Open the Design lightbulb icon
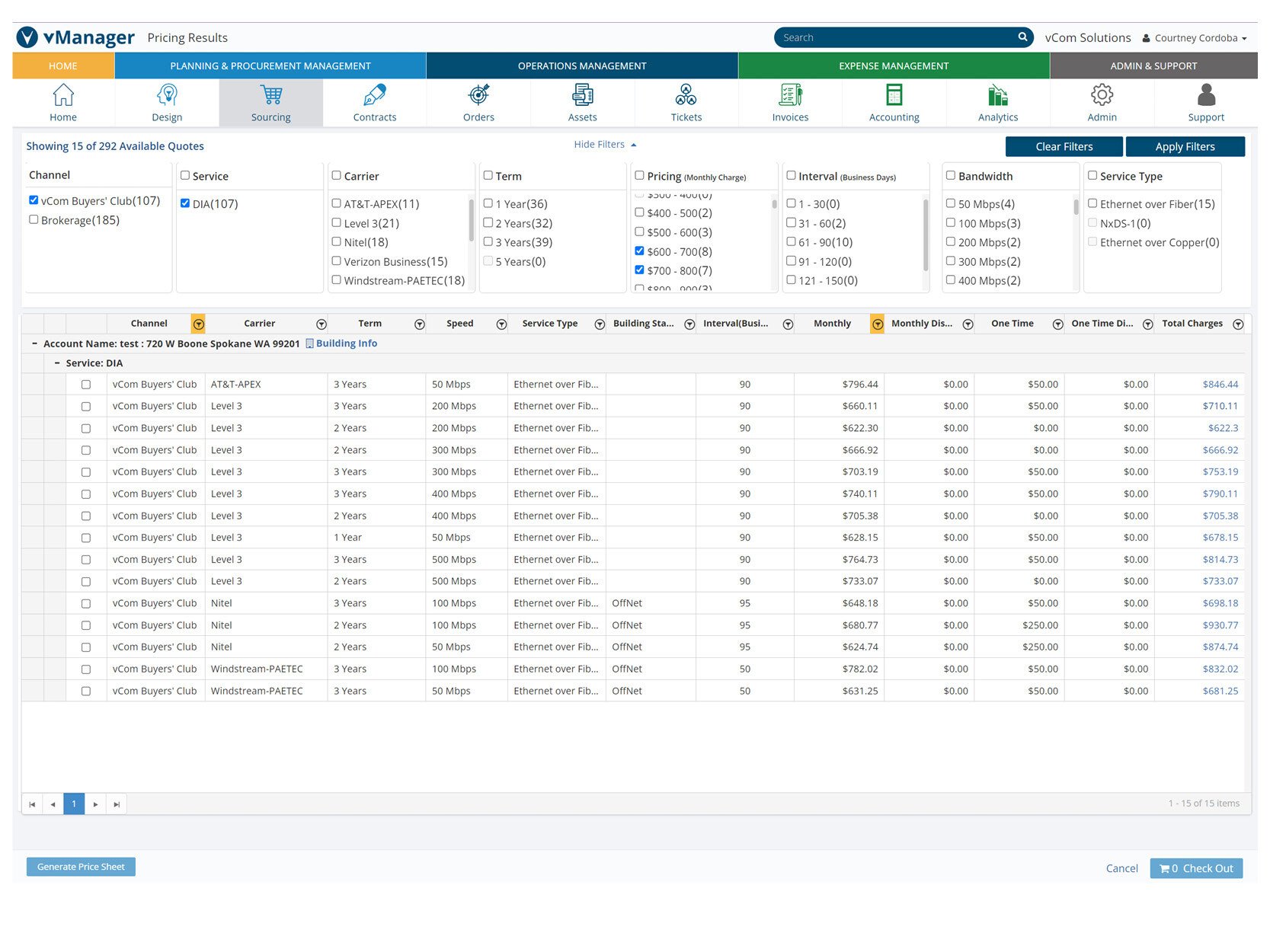 [167, 95]
